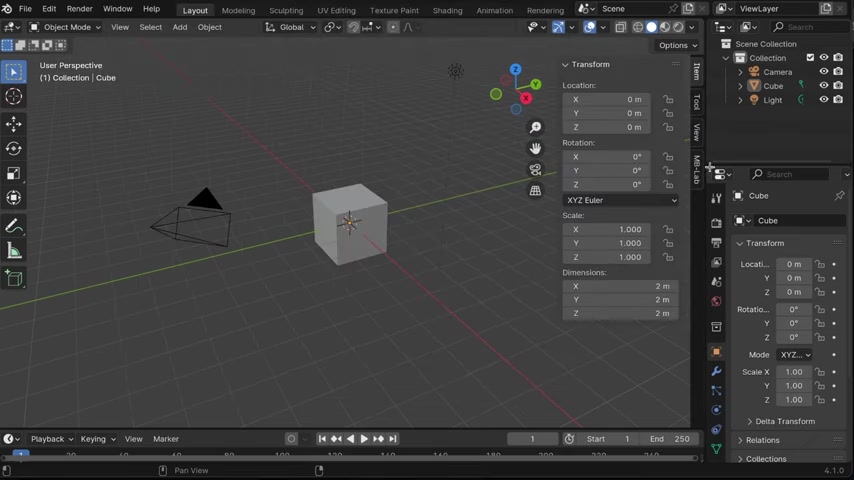Click the zoom magnifier viewport icon
This screenshot has width=854, height=480.
[x=536, y=128]
